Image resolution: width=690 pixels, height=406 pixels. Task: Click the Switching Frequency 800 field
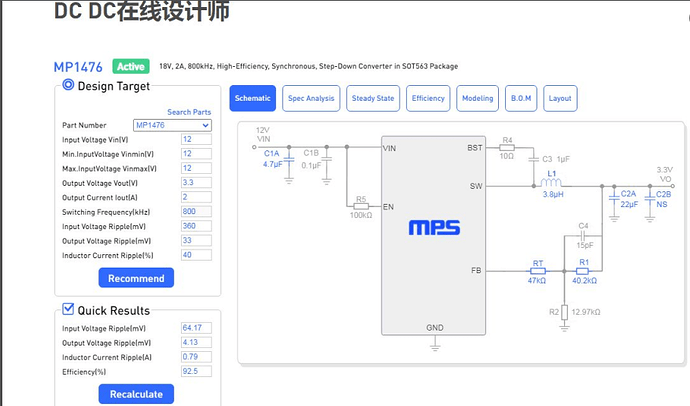pyautogui.click(x=196, y=212)
